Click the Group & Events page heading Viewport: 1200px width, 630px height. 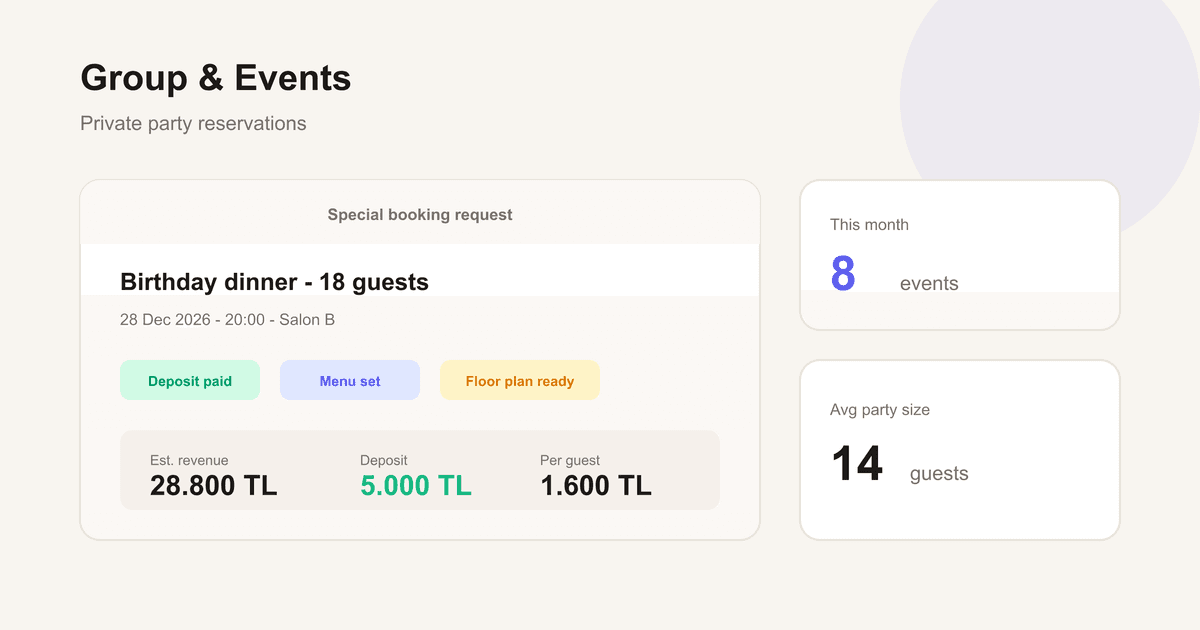point(216,78)
